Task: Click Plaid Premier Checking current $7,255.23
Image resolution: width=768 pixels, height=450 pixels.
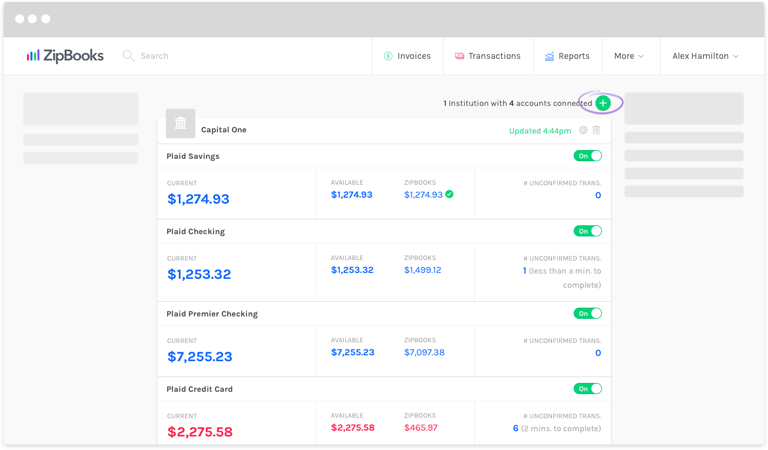Action: click(200, 356)
